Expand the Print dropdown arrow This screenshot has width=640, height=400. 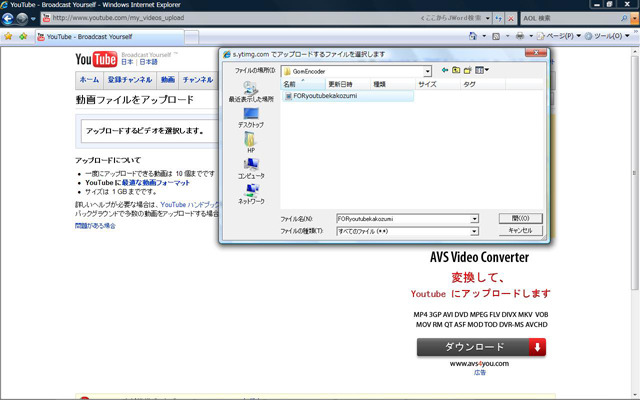[531, 36]
